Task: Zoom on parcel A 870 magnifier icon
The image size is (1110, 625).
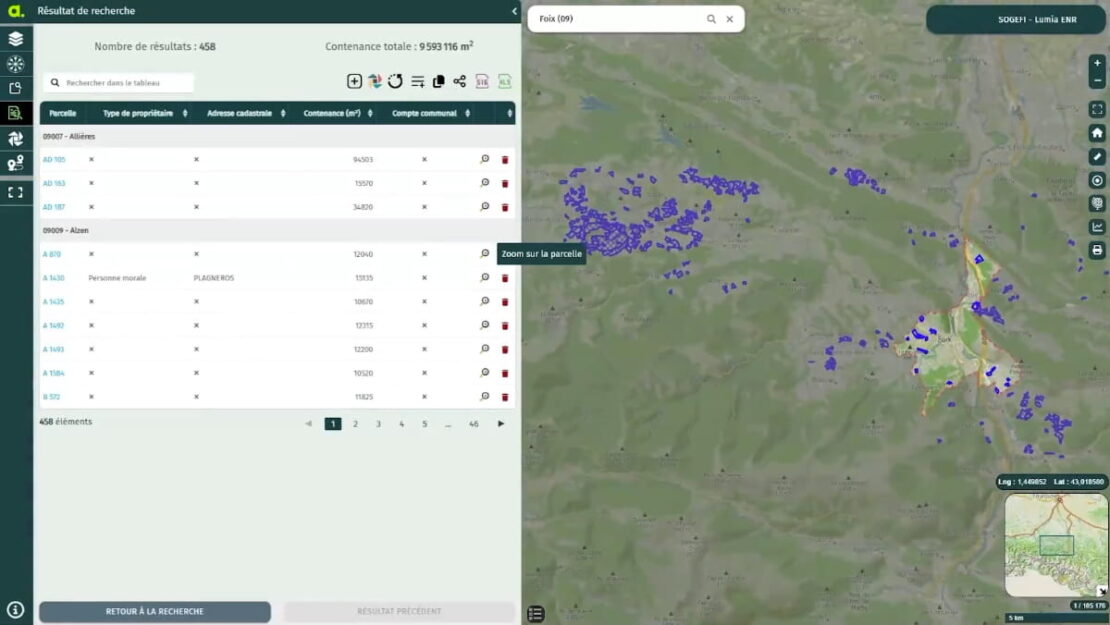Action: pyautogui.click(x=485, y=254)
